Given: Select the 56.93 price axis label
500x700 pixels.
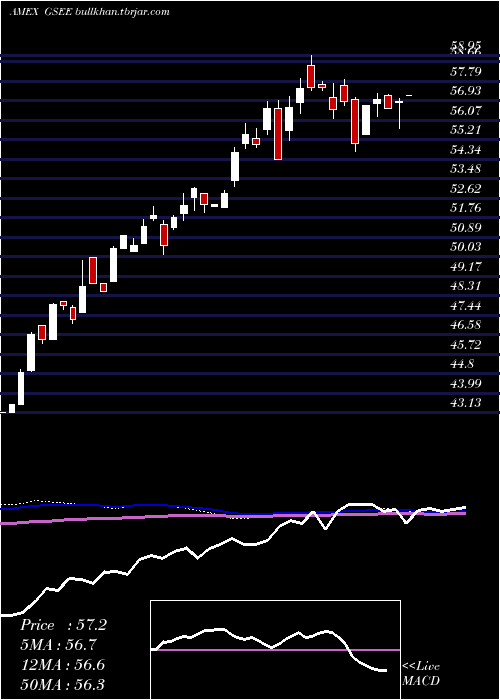Looking at the screenshot, I should [466, 91].
